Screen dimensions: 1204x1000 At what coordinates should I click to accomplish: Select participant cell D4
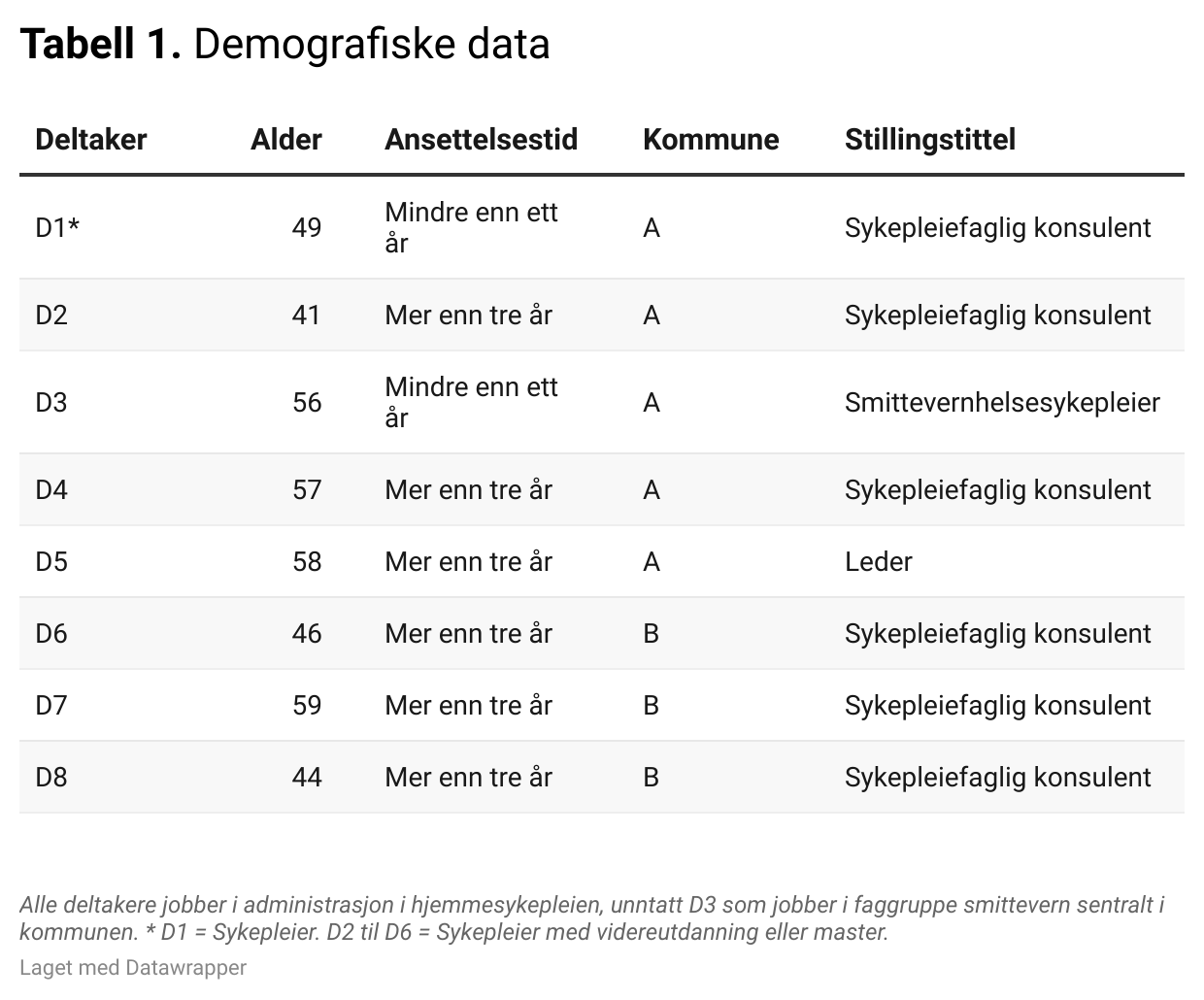51,490
